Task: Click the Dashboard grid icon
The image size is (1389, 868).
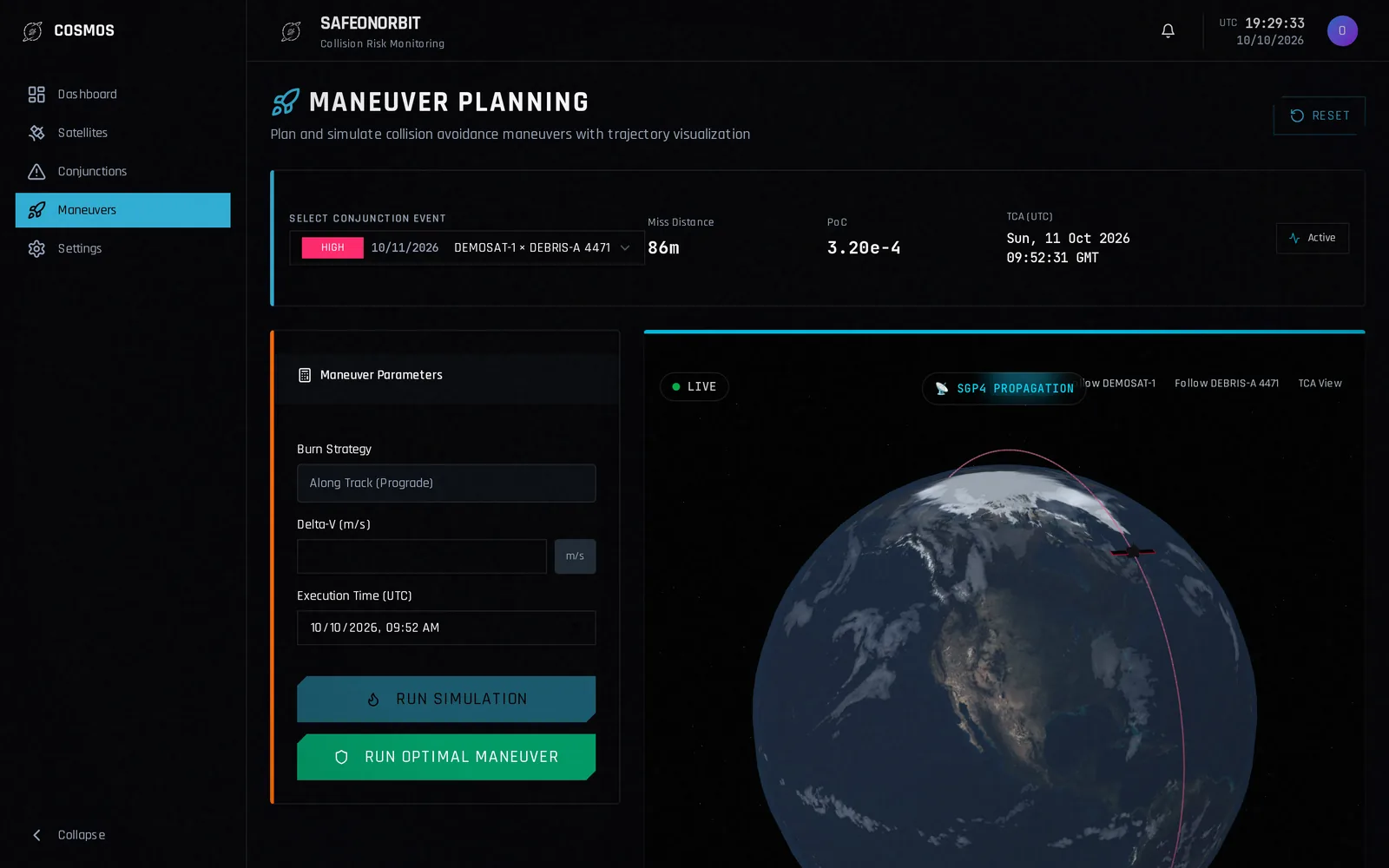Action: [x=36, y=95]
